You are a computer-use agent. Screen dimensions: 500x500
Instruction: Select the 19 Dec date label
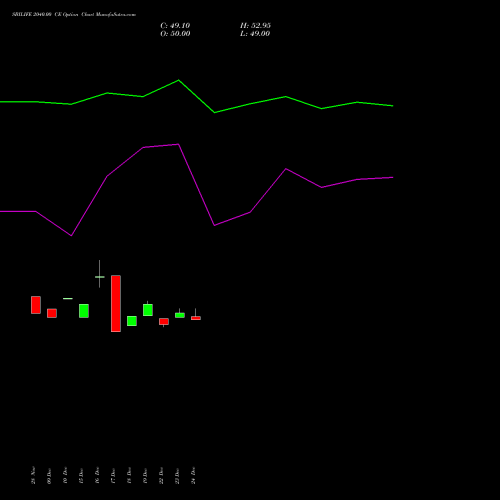pyautogui.click(x=145, y=476)
